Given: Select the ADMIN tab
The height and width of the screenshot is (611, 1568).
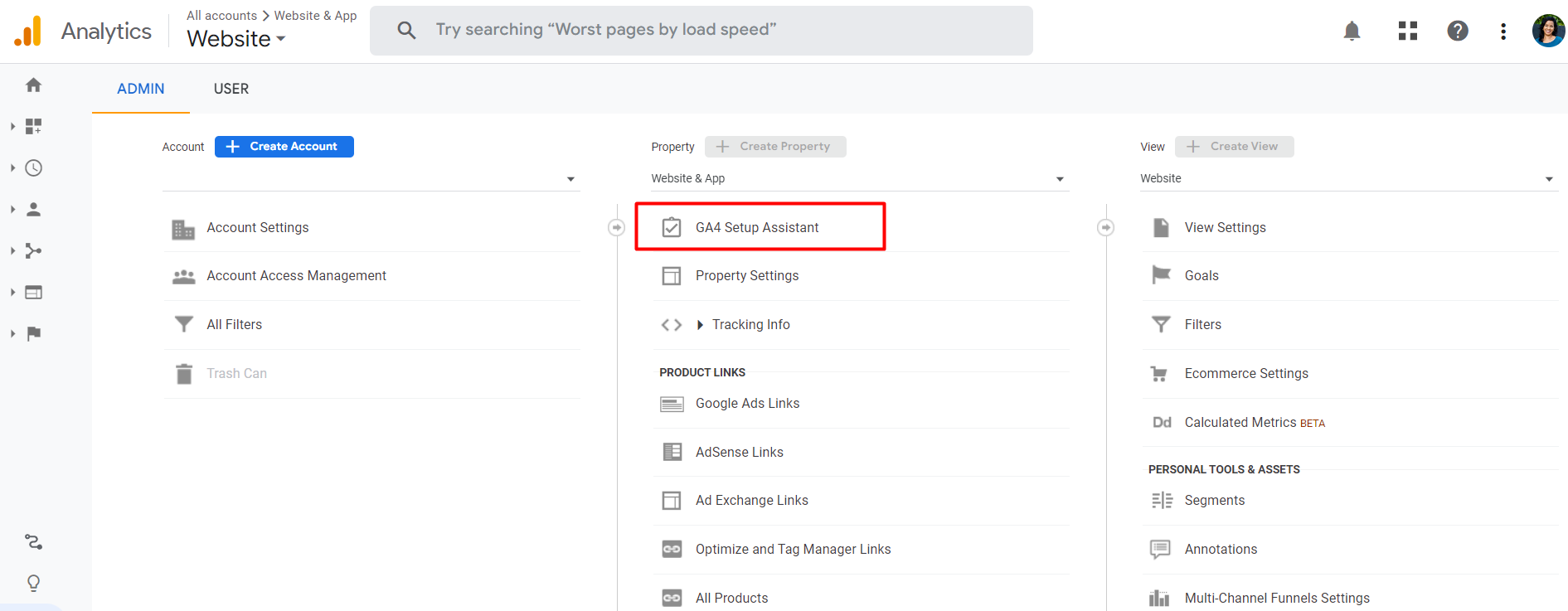Looking at the screenshot, I should [x=140, y=89].
